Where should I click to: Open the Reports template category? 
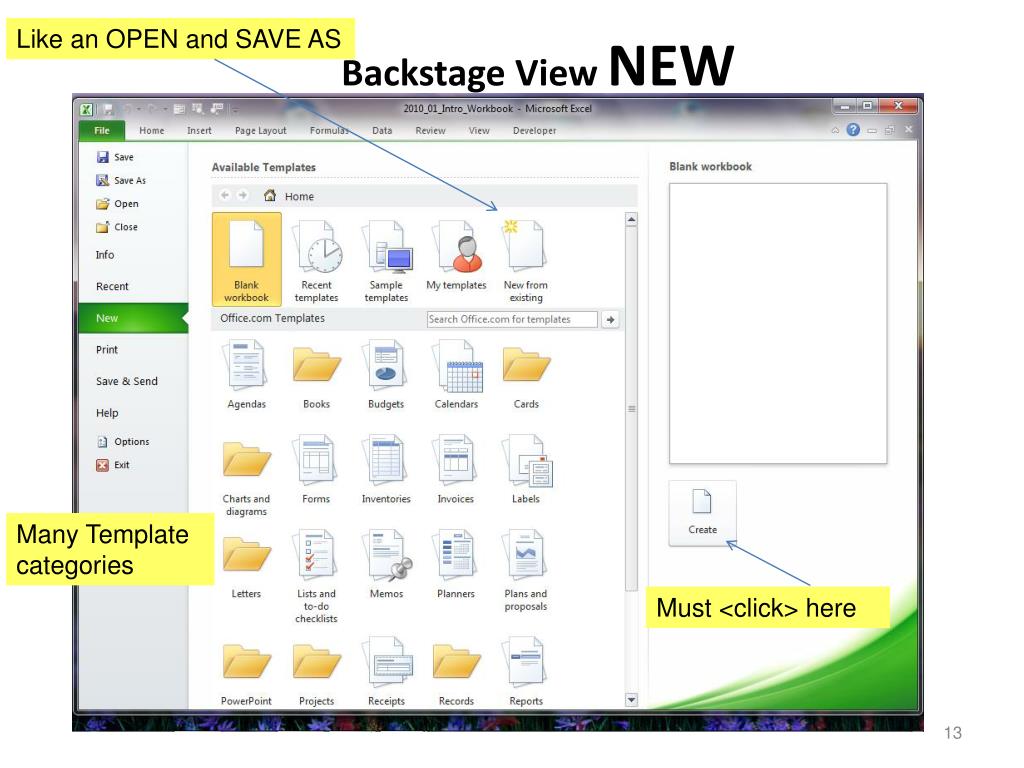pos(526,672)
